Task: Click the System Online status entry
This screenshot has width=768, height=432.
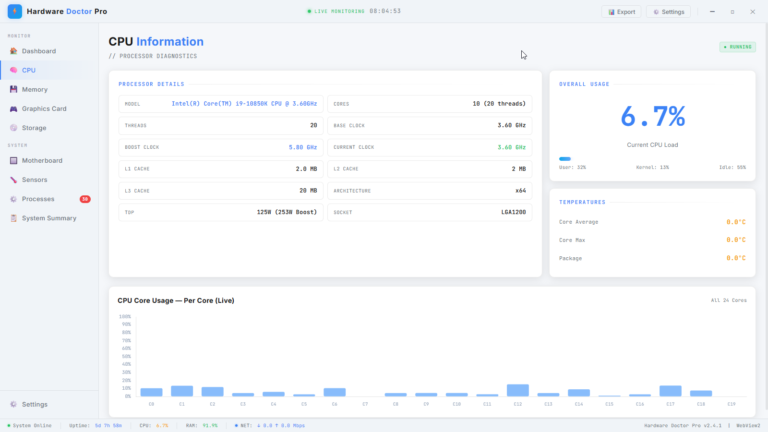Action: (x=29, y=426)
